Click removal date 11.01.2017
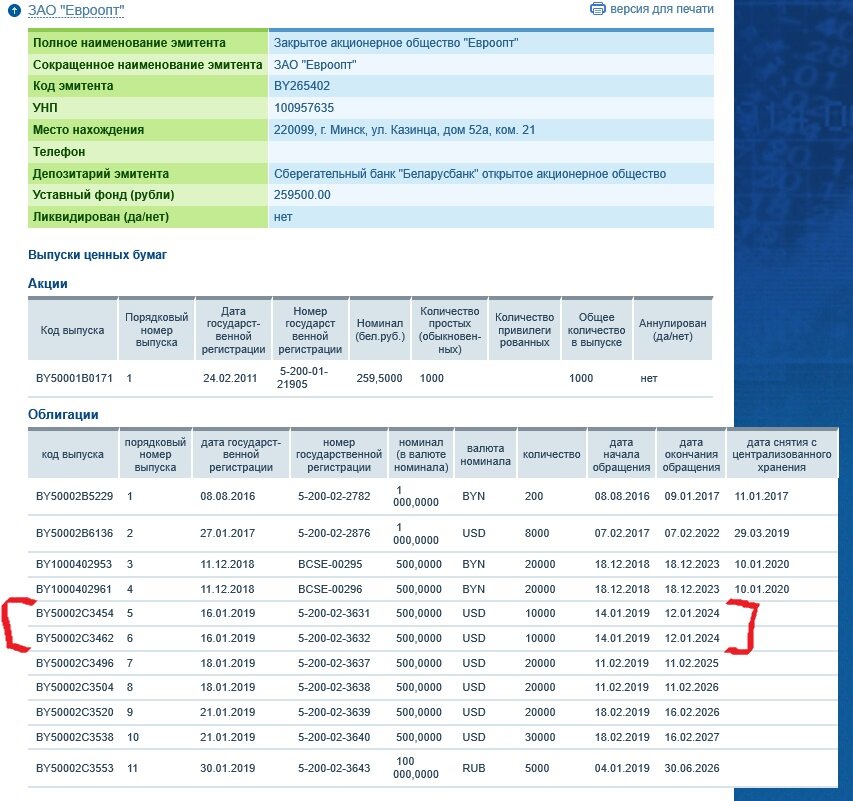Viewport: 853px width, 801px height. 761,496
